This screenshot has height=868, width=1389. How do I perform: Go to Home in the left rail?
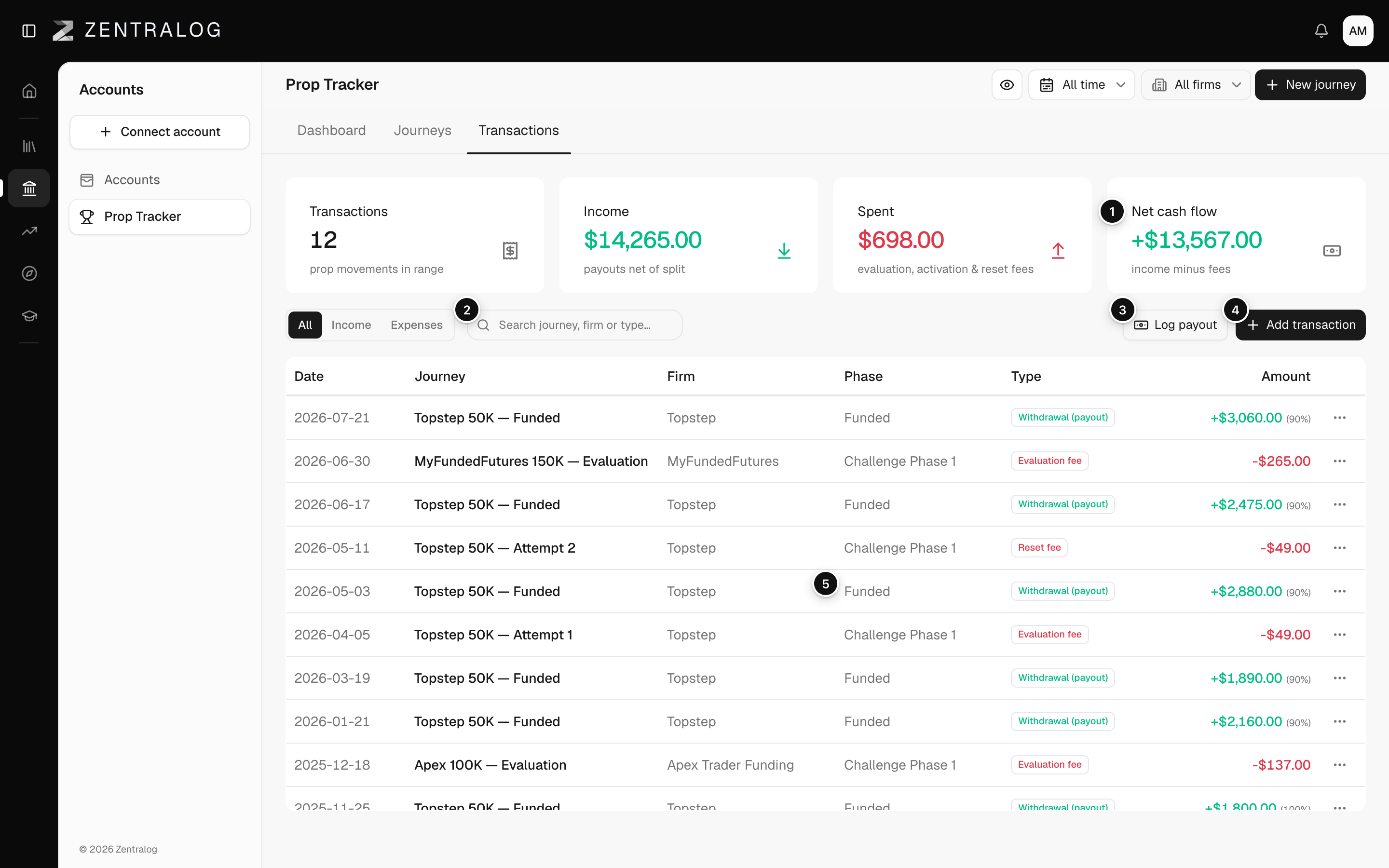click(29, 91)
